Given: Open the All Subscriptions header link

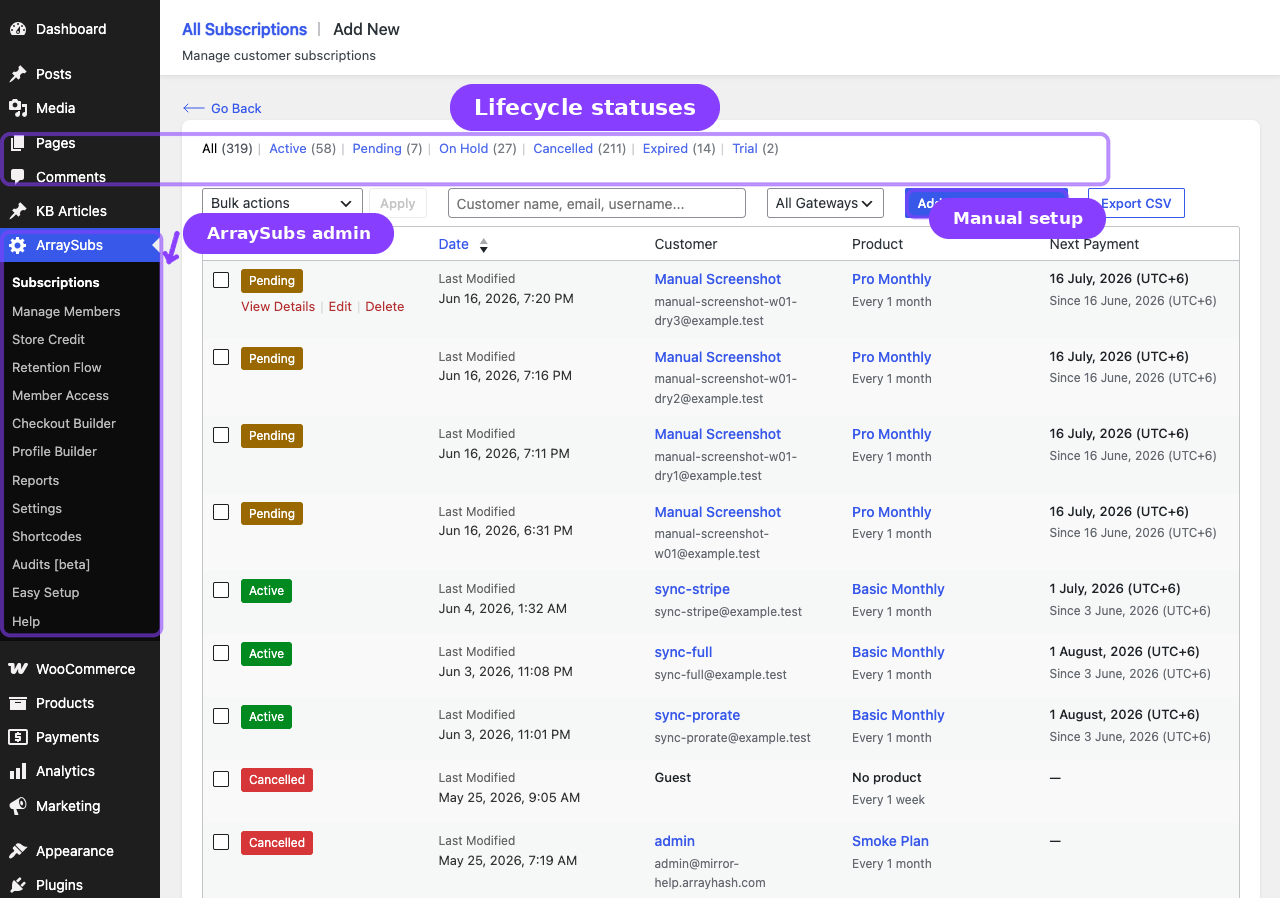Looking at the screenshot, I should pyautogui.click(x=244, y=29).
